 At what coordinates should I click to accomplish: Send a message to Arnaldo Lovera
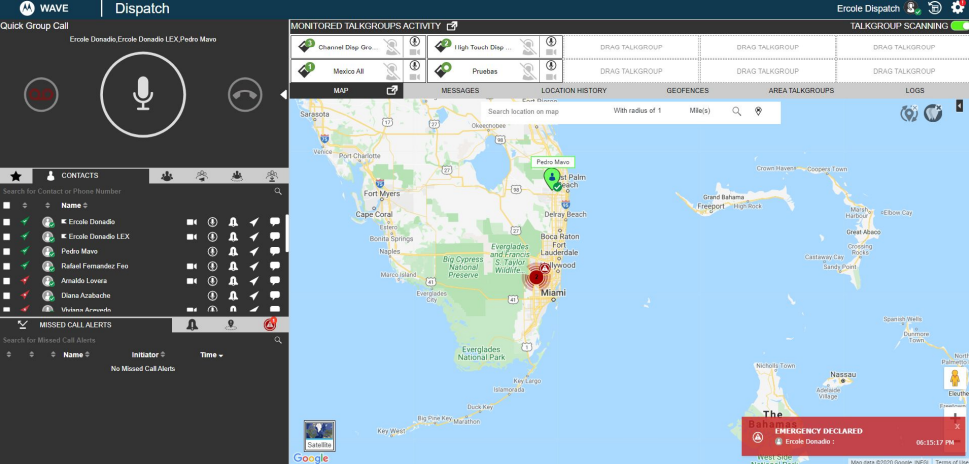point(275,281)
